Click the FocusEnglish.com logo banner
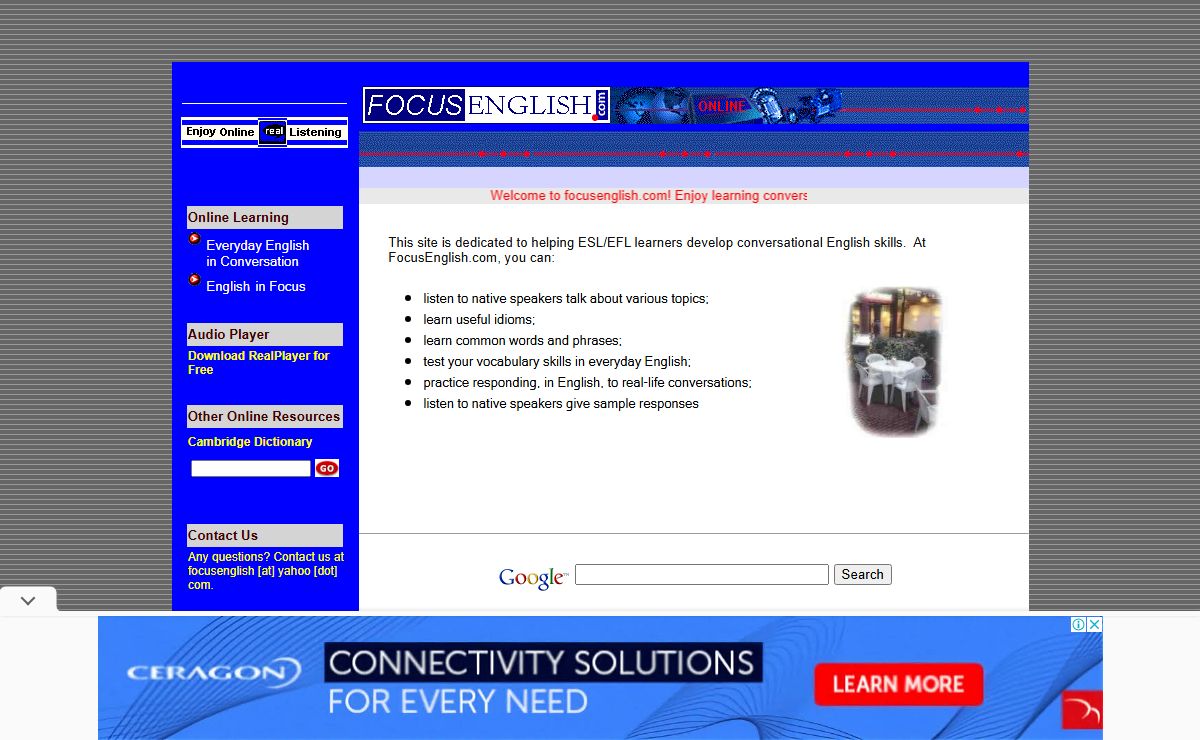This screenshot has width=1200, height=740. click(x=486, y=105)
